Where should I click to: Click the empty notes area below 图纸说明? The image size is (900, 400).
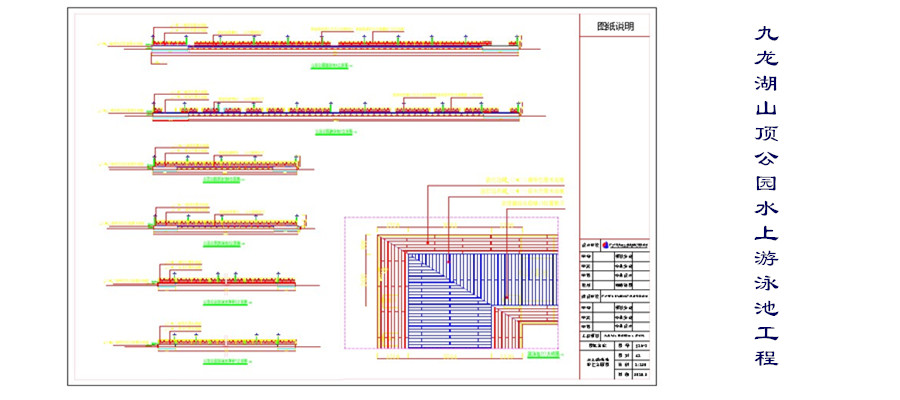614,130
